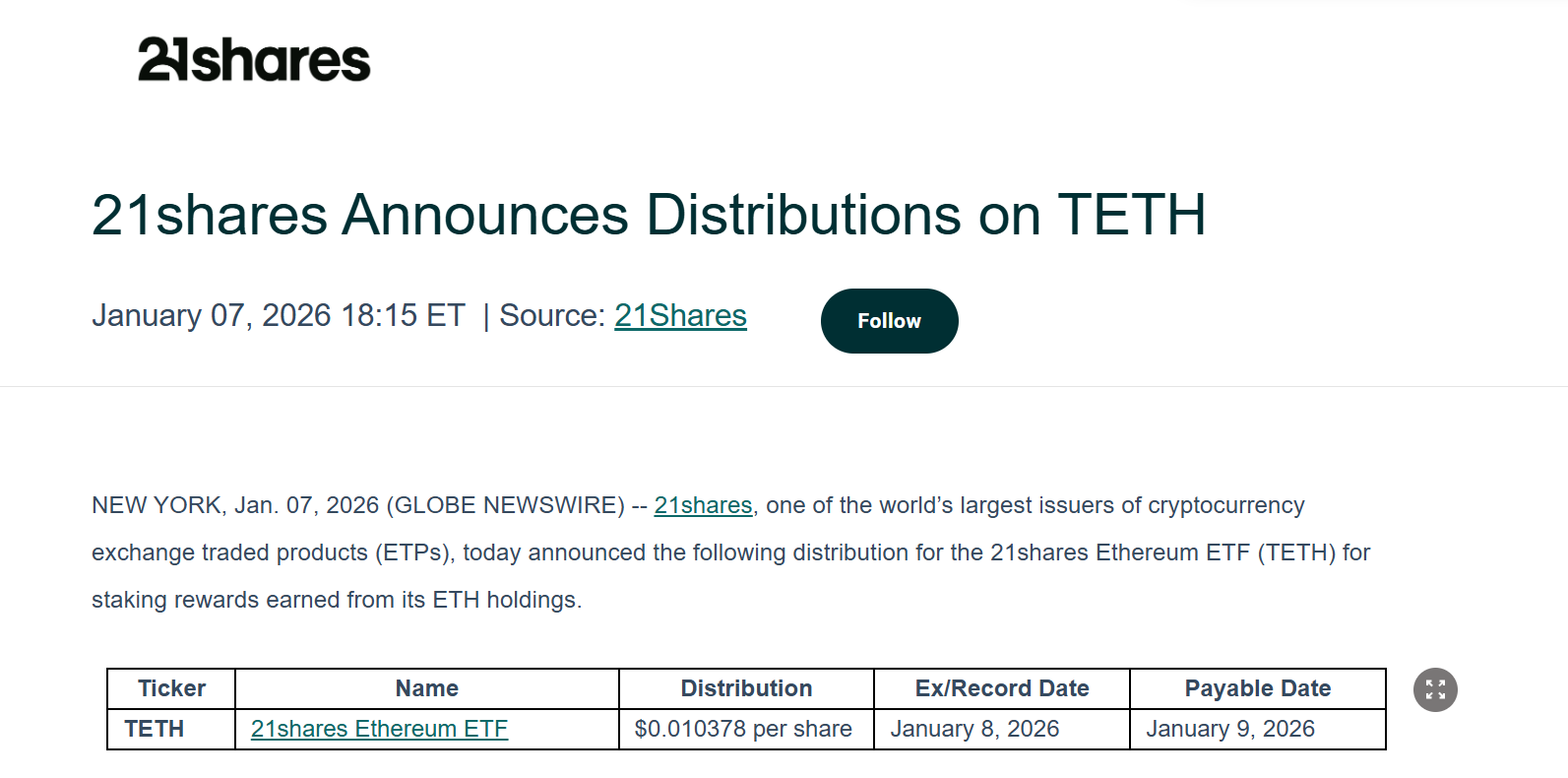The width and height of the screenshot is (1568, 778).
Task: Click the fullscreen expand icon beside the table
Action: 1435,689
